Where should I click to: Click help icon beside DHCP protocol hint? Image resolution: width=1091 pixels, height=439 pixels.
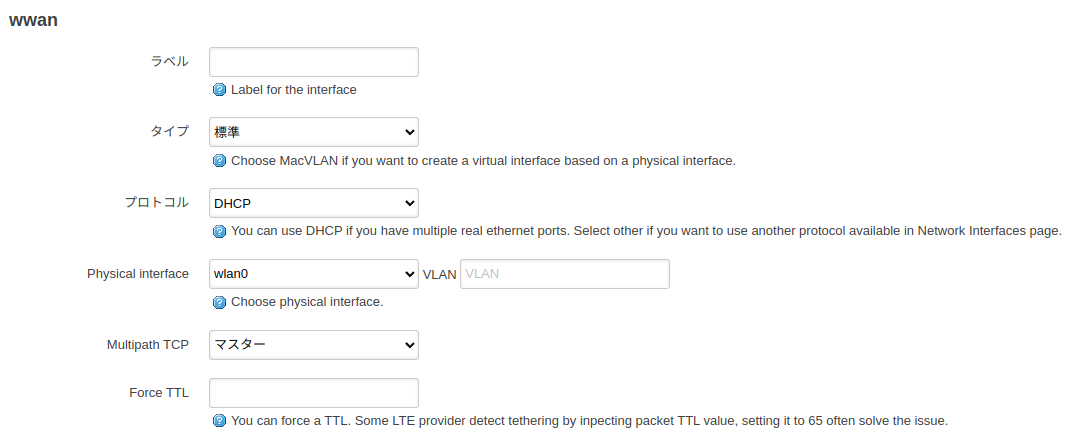pos(220,231)
